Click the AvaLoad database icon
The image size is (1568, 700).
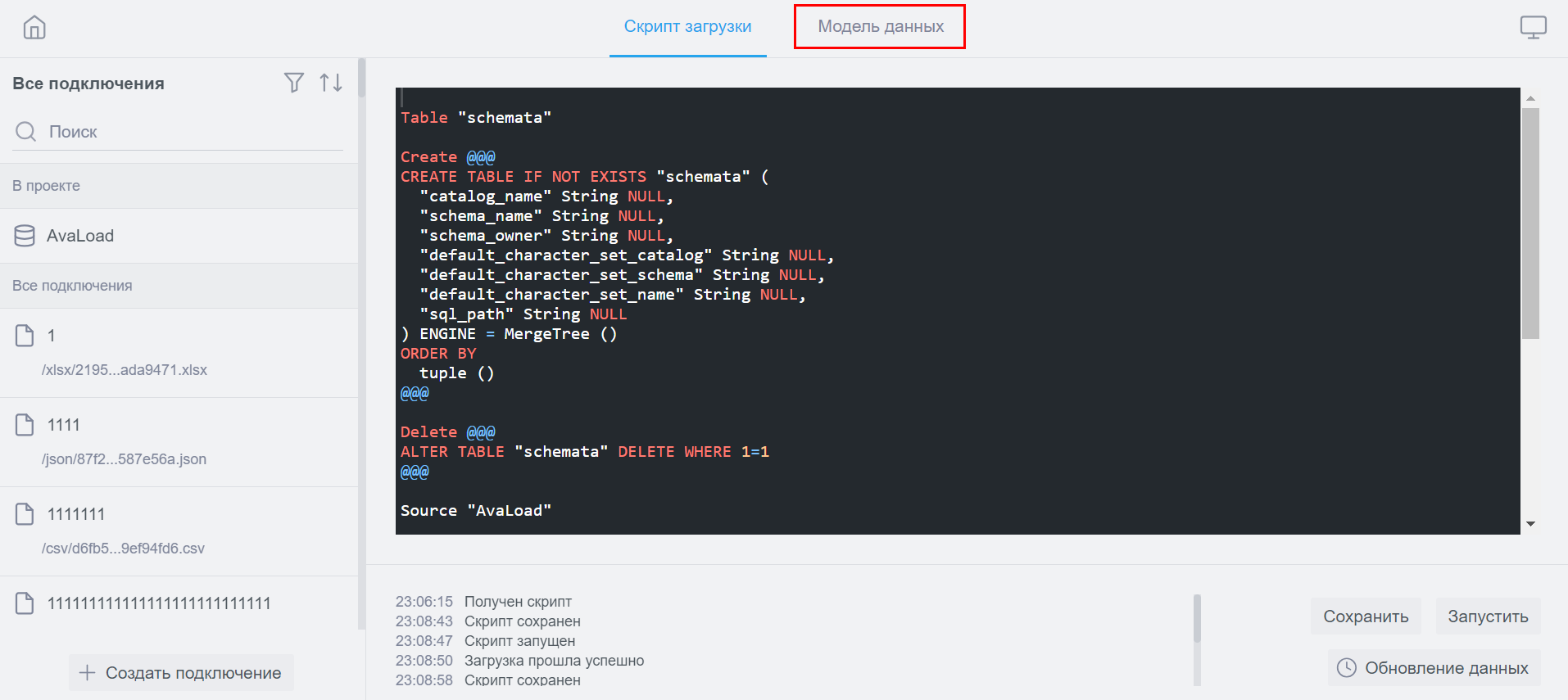tap(25, 236)
